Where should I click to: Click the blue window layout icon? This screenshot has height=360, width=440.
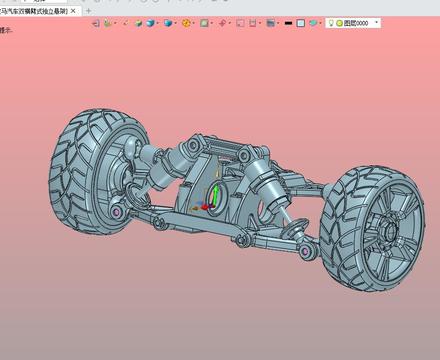[x=271, y=23]
